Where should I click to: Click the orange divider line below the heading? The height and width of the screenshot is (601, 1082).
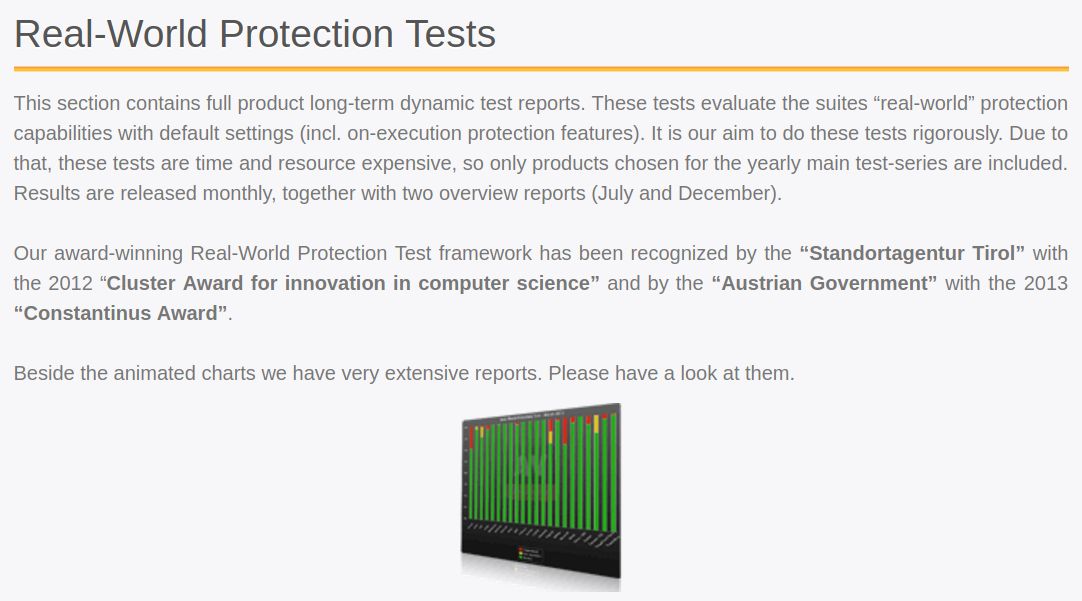point(541,69)
